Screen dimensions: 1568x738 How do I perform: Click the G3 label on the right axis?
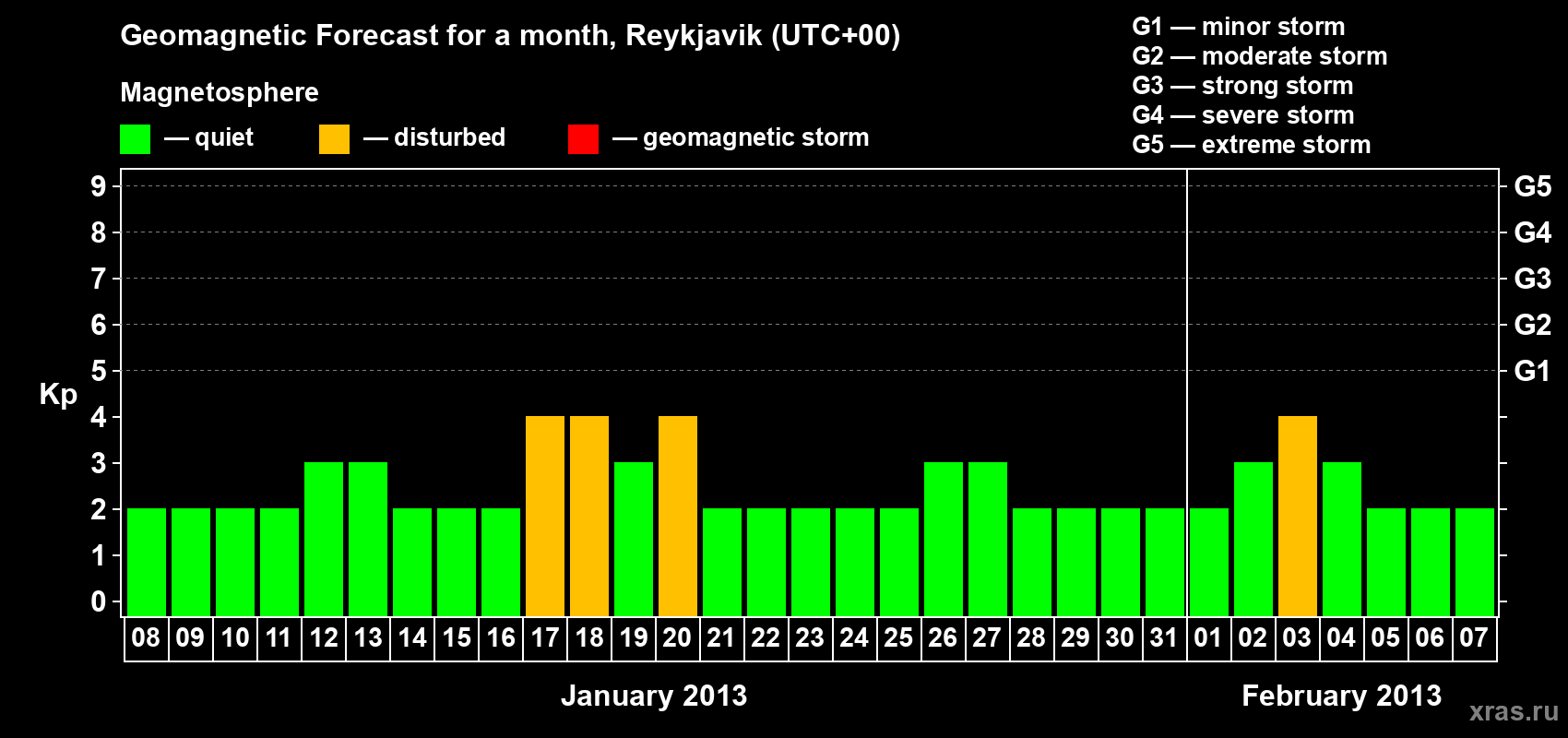pos(1533,279)
